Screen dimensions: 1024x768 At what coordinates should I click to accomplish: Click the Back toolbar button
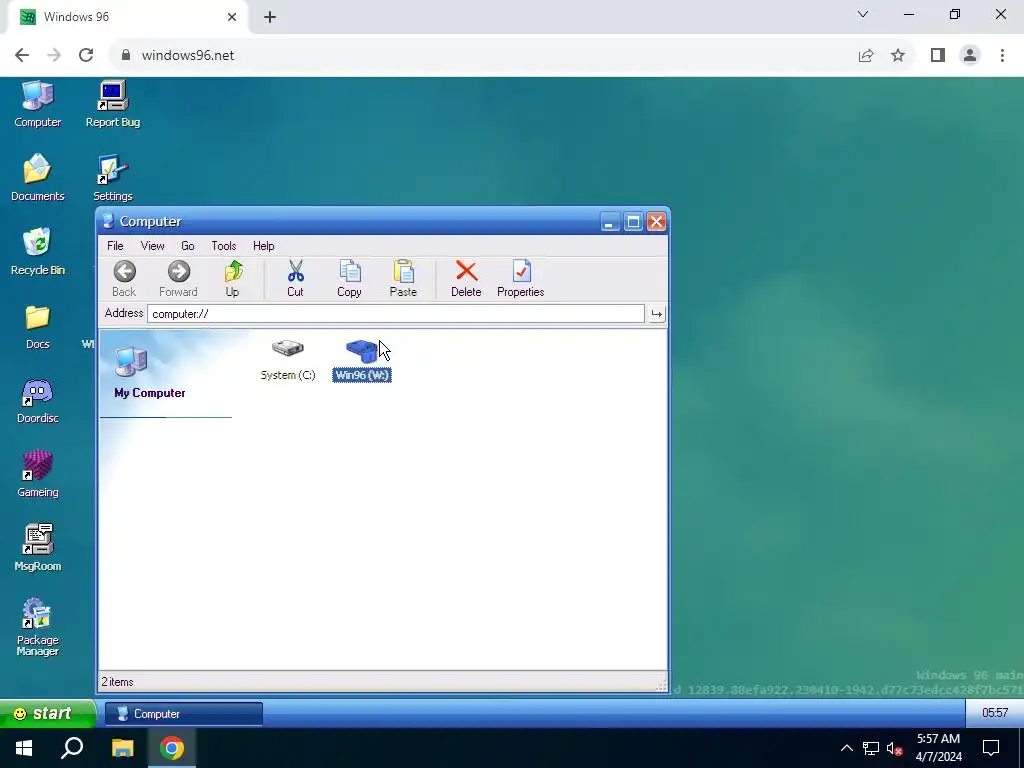click(124, 279)
